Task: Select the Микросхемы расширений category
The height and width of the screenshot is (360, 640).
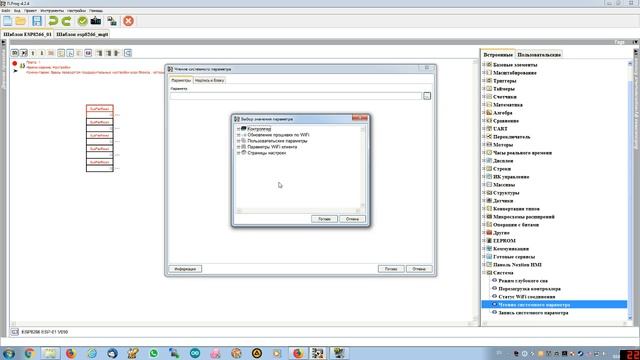Action: (524, 216)
